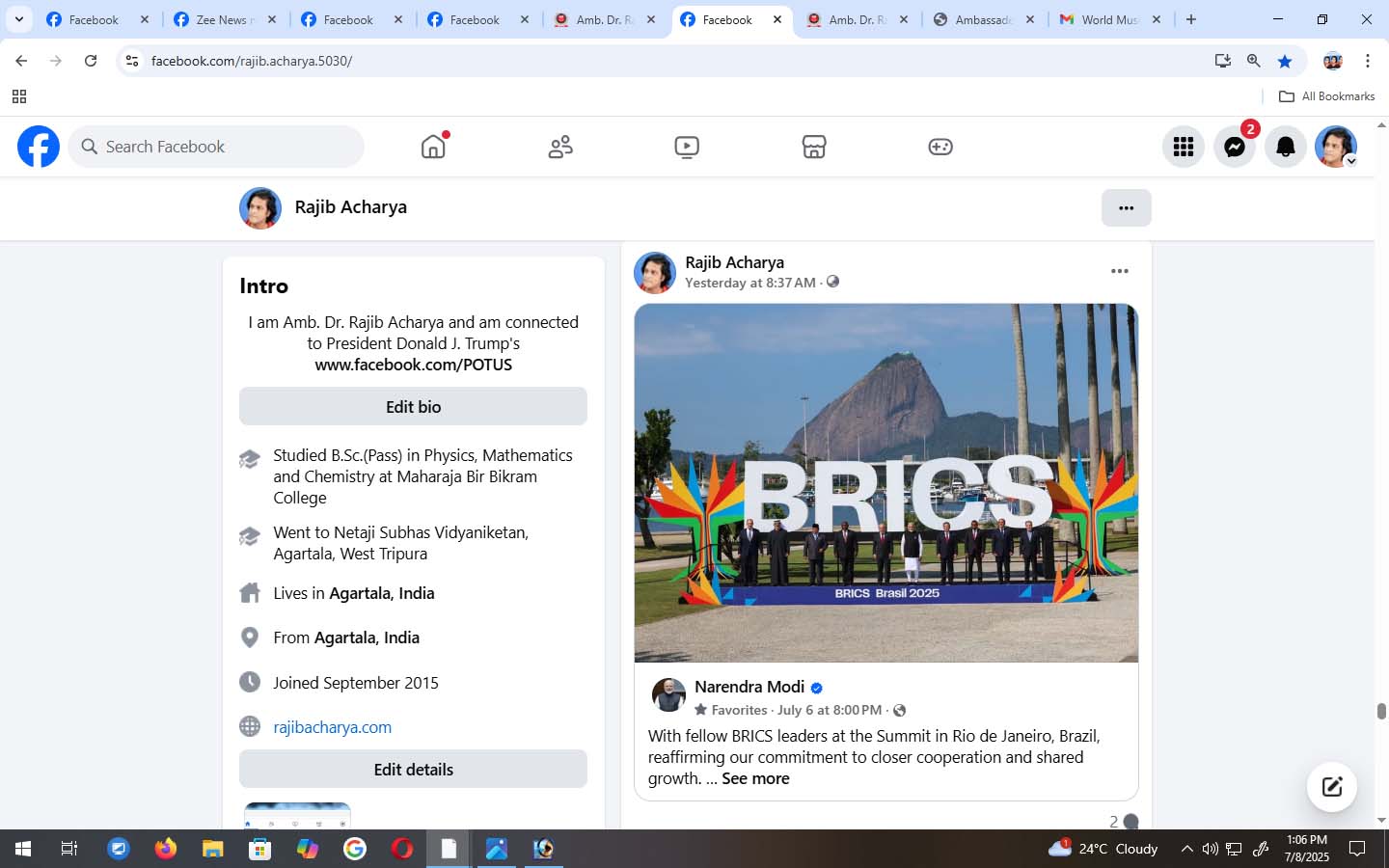The image size is (1389, 868).
Task: Open the Chrome profile avatar
Action: [x=1333, y=61]
